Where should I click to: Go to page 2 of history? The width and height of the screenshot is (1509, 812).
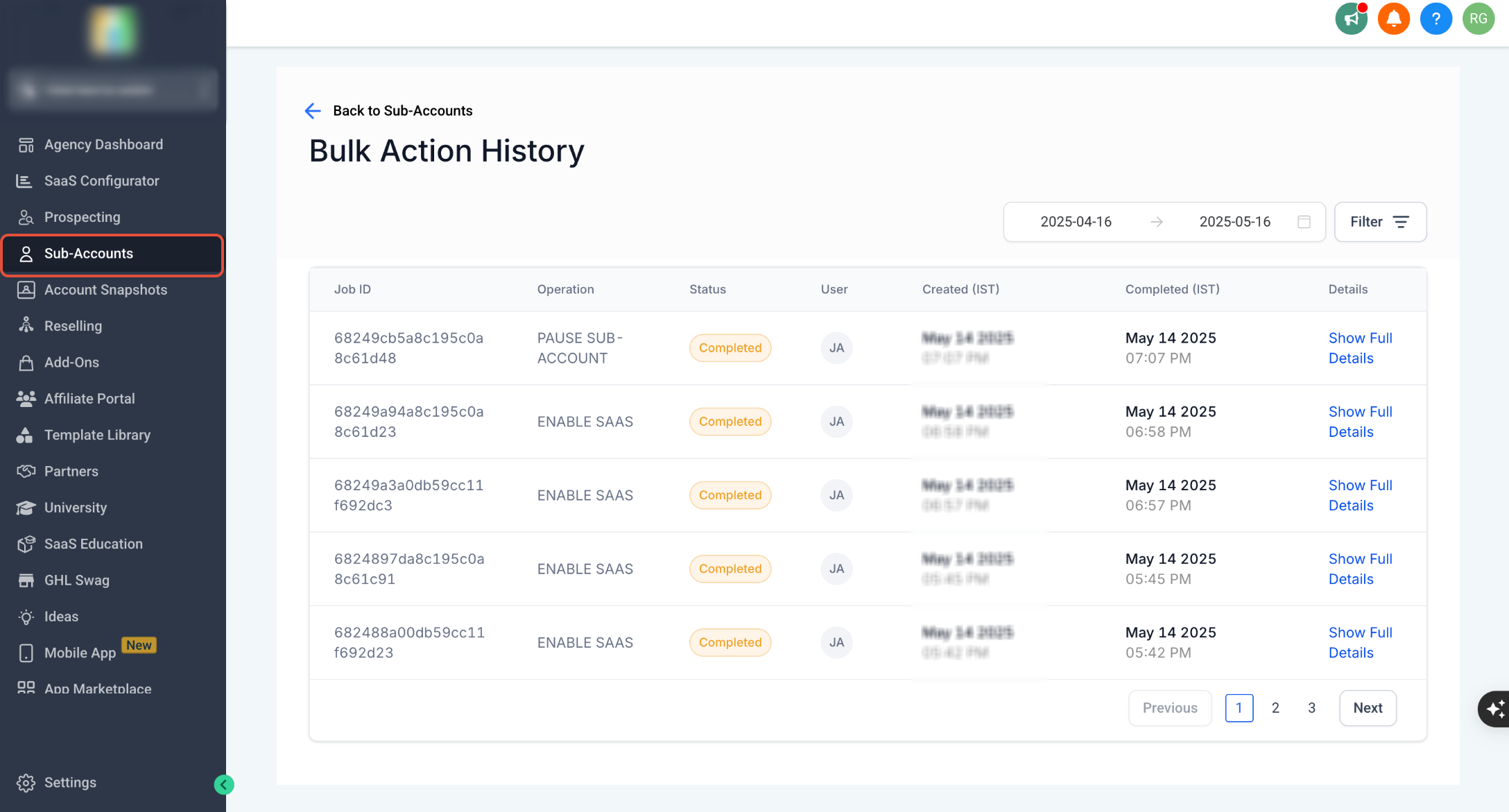click(1275, 708)
